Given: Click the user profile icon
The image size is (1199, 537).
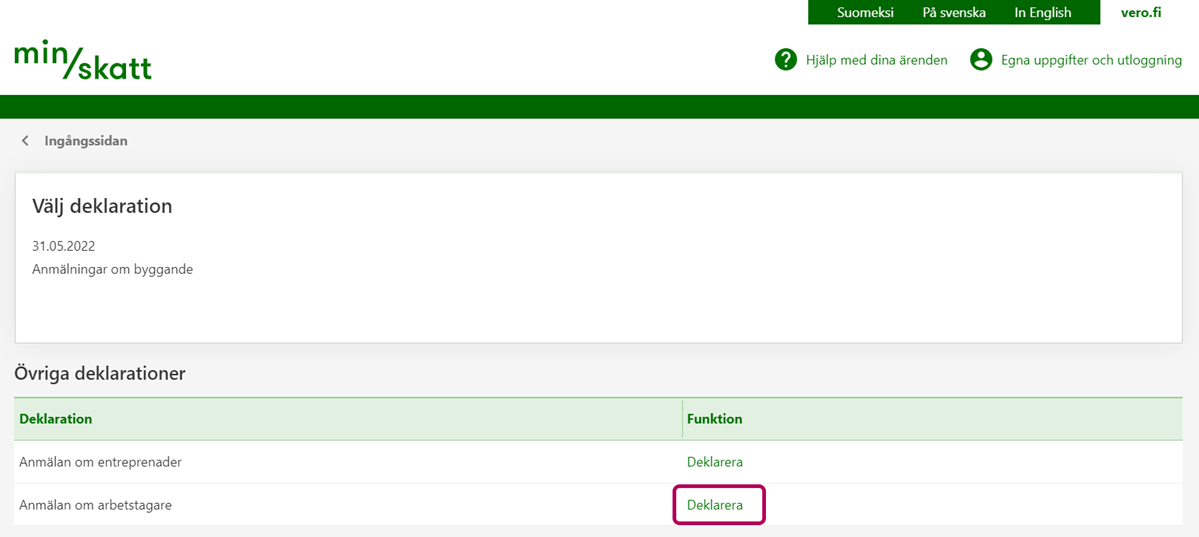Looking at the screenshot, I should coord(981,60).
